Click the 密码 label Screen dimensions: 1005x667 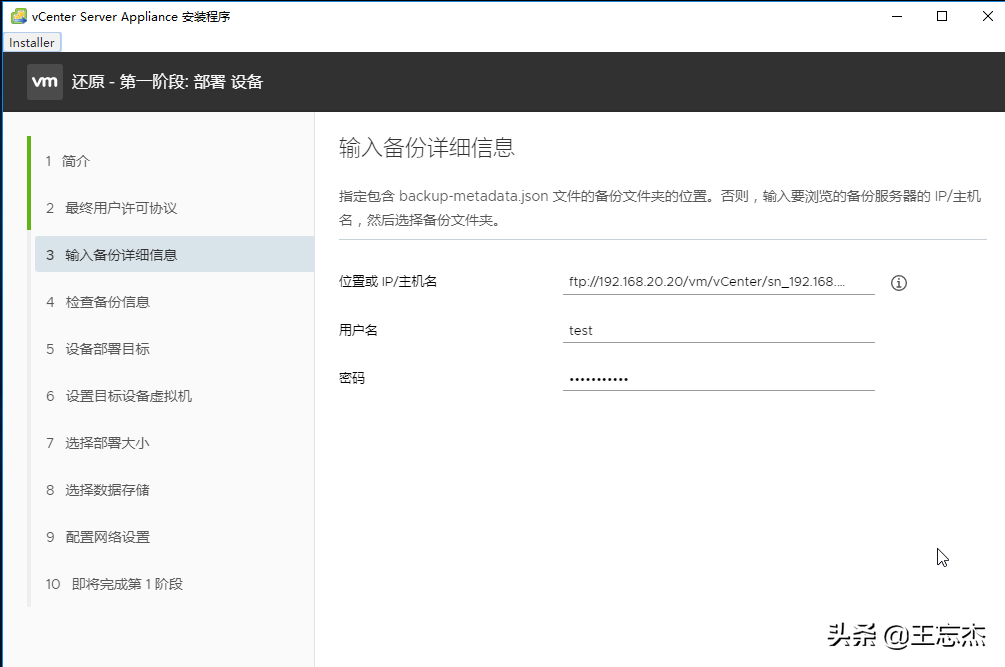352,378
